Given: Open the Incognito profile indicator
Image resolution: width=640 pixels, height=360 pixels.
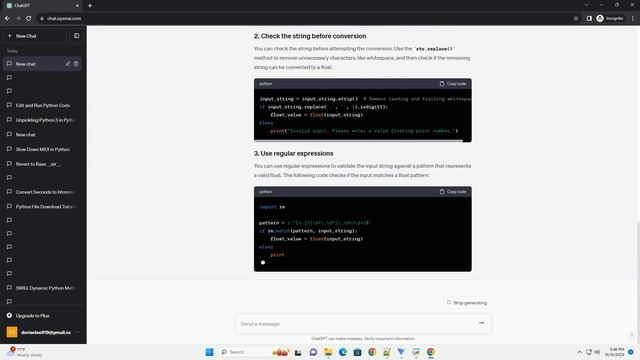Looking at the screenshot, I should (x=610, y=18).
